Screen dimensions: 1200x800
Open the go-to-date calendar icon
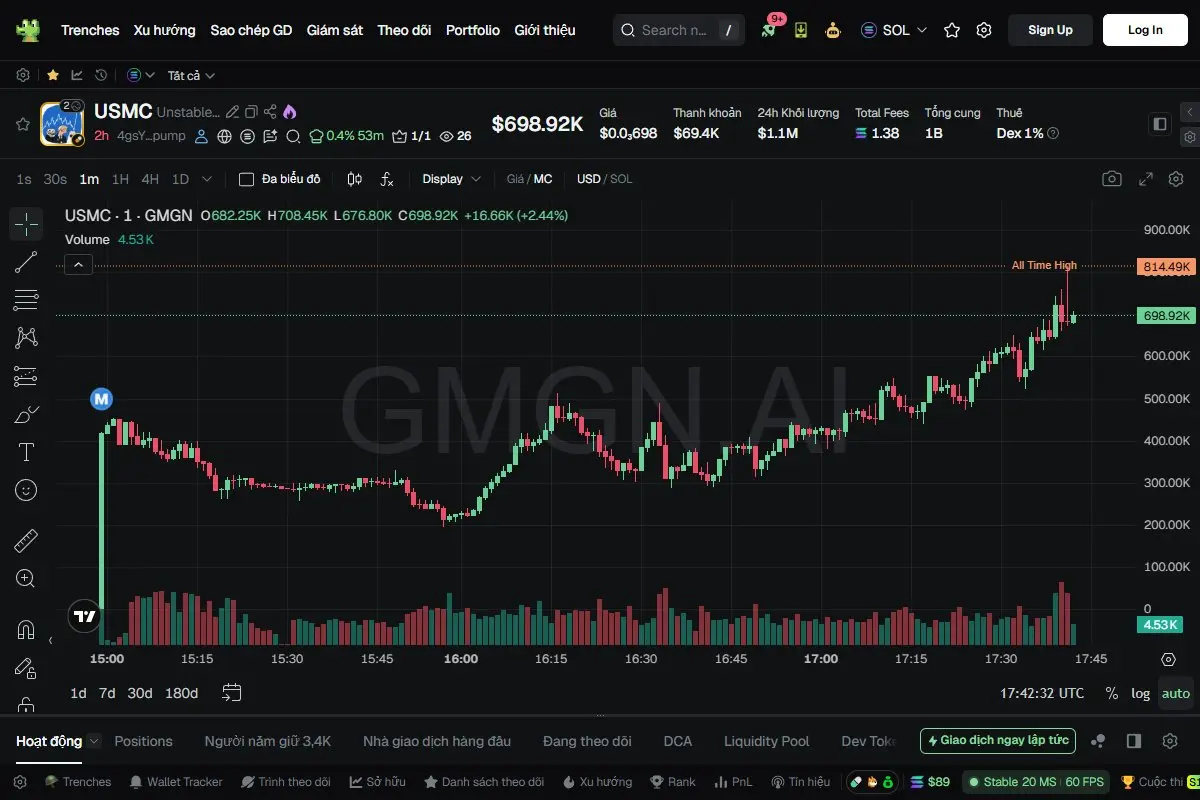coord(232,693)
